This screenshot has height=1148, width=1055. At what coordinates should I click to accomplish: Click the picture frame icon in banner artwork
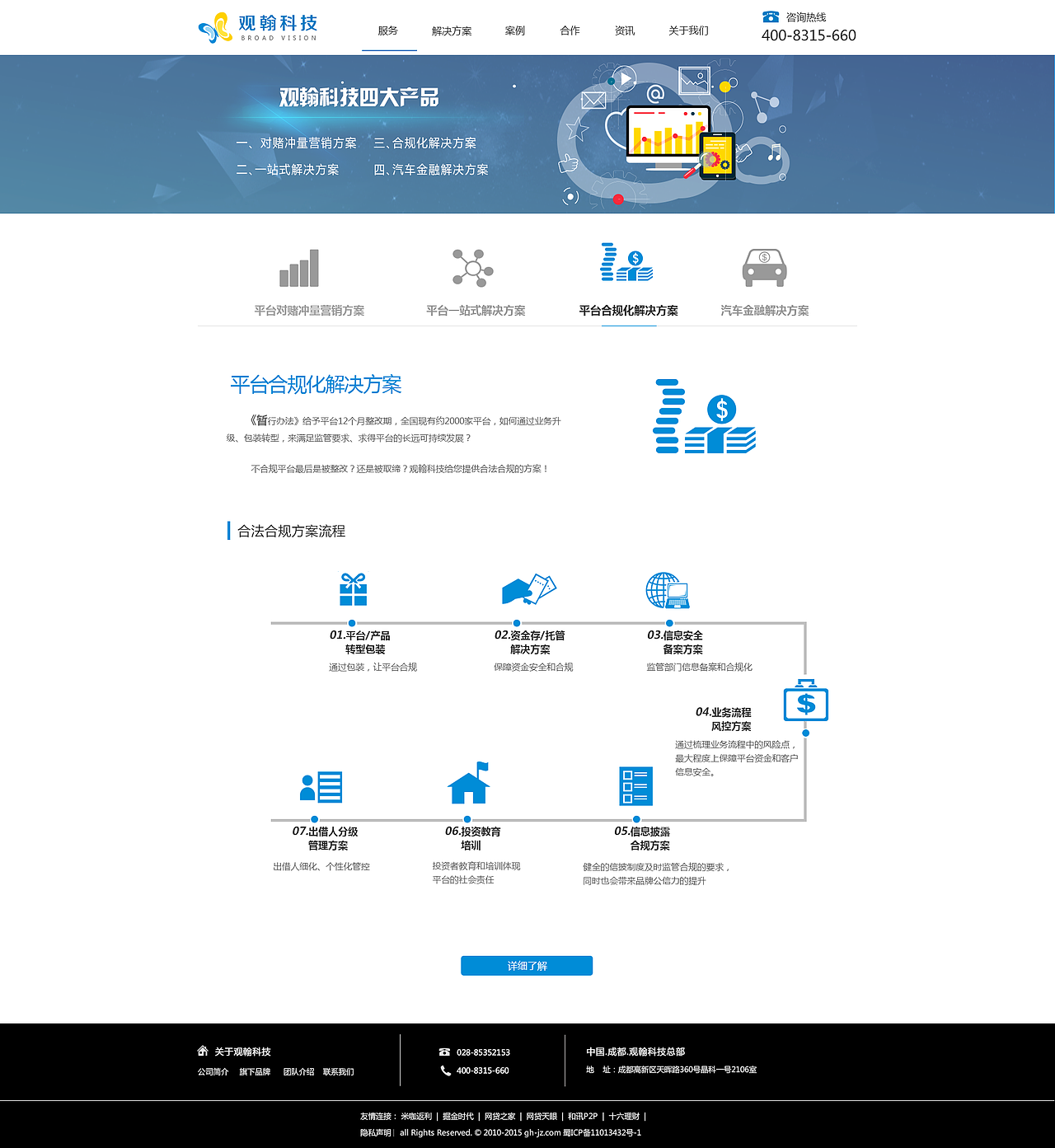(x=694, y=80)
